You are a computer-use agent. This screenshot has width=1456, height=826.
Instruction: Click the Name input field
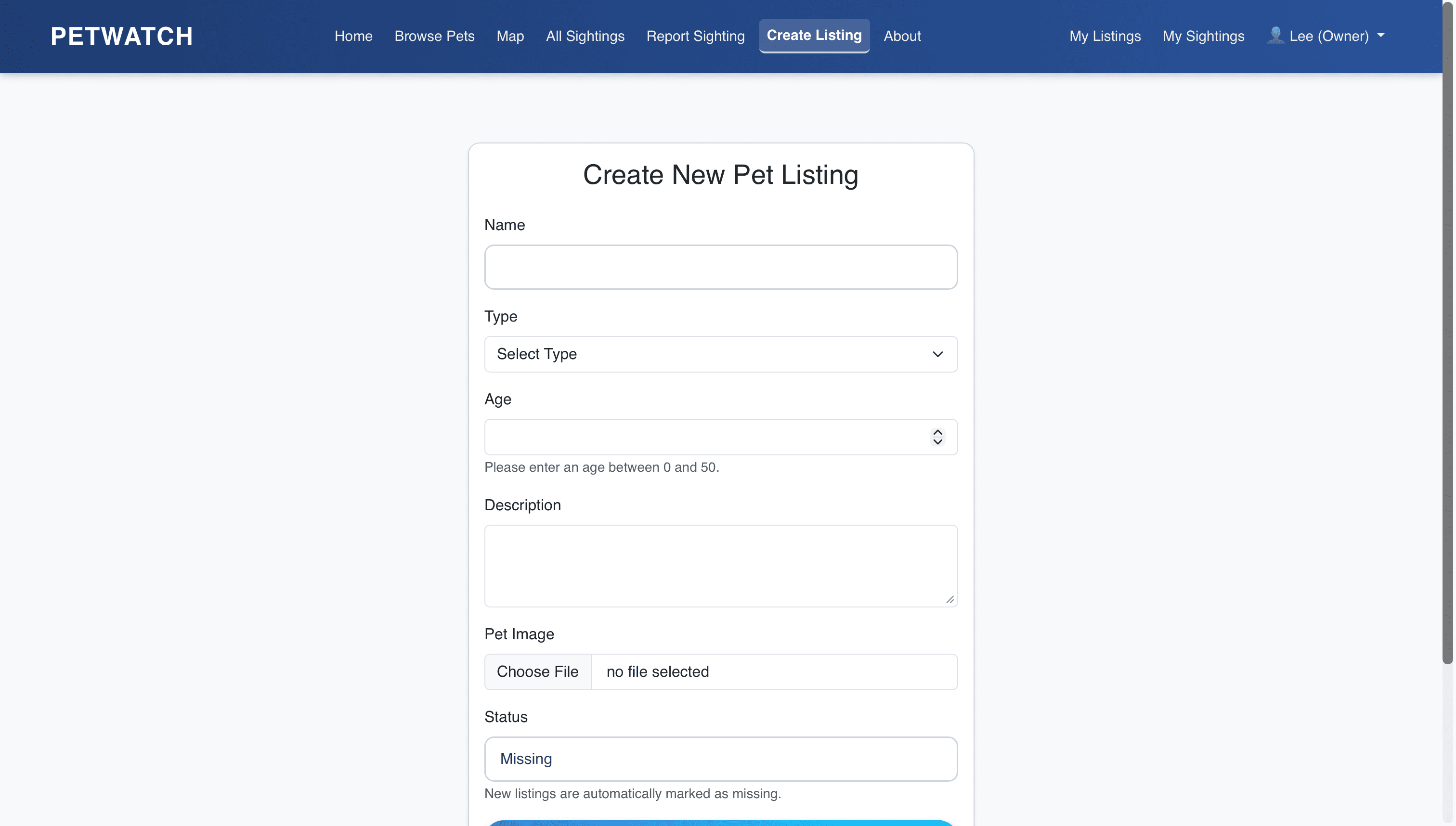pos(720,267)
